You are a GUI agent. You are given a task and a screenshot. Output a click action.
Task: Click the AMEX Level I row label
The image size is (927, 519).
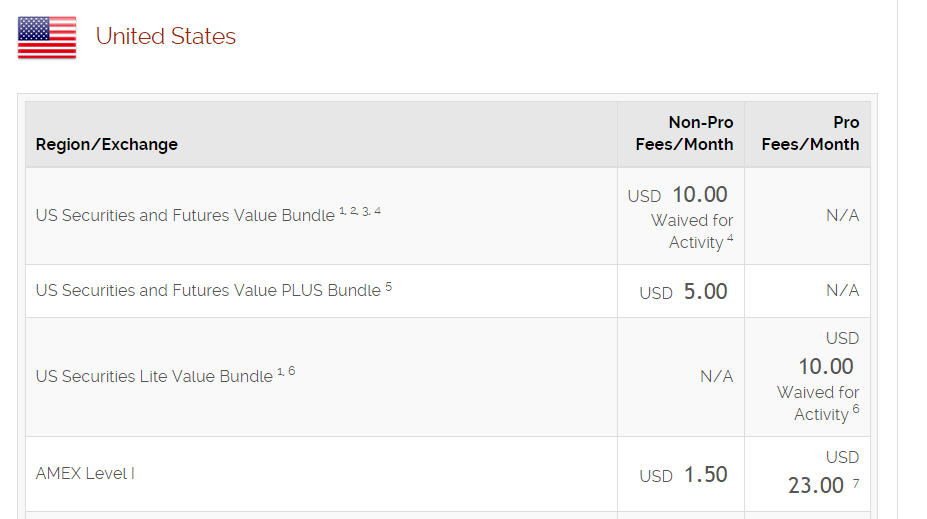pyautogui.click(x=85, y=473)
